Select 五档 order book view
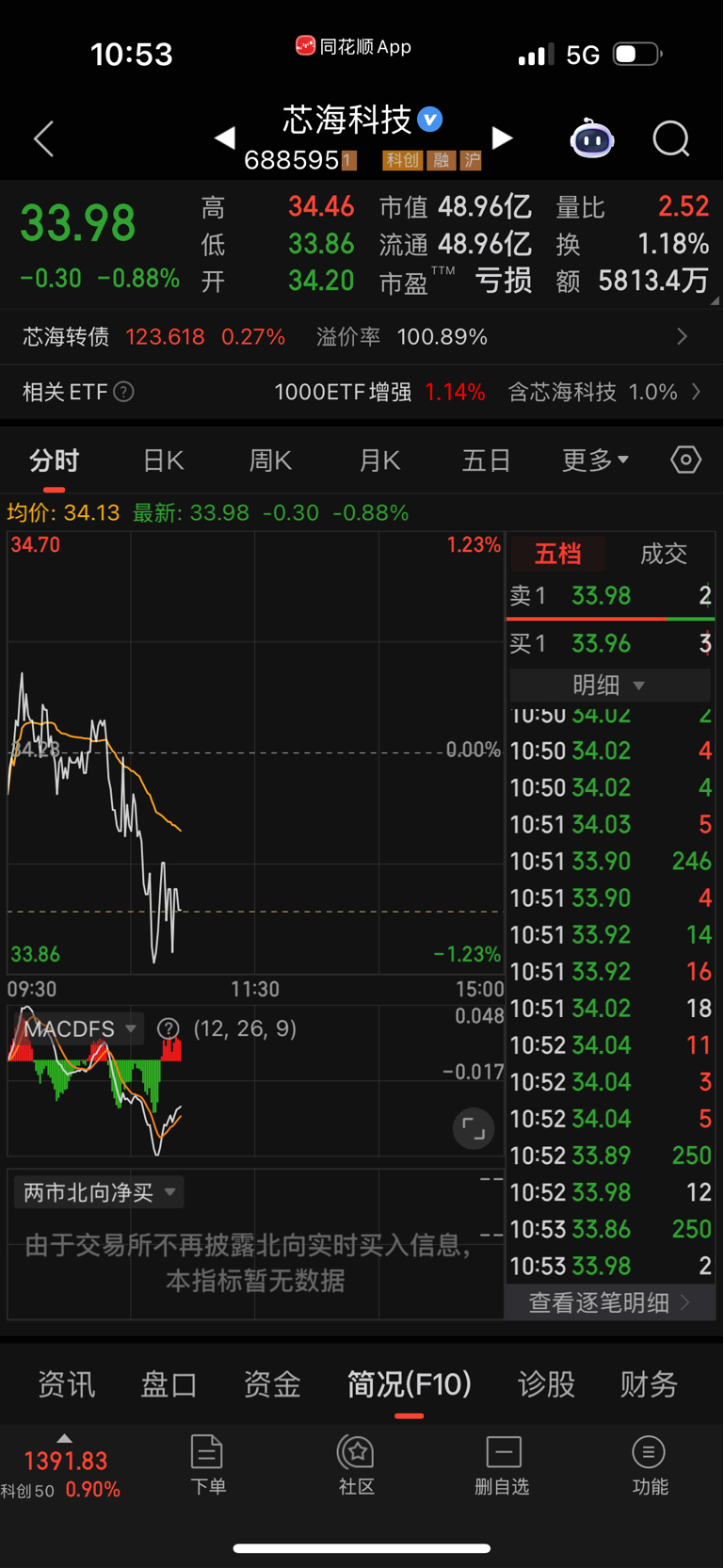Image resolution: width=724 pixels, height=1568 pixels. 558,554
